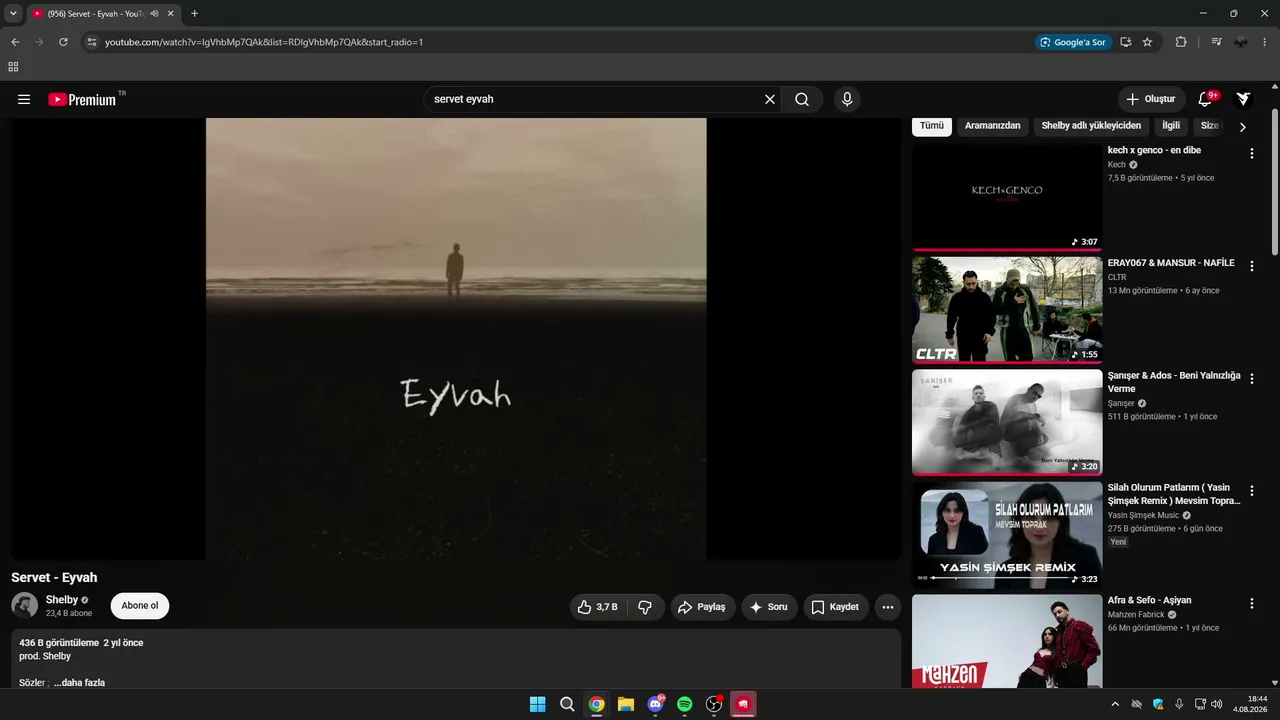
Task: Open 'kech x genco - en dibe' title
Action: pos(1154,150)
